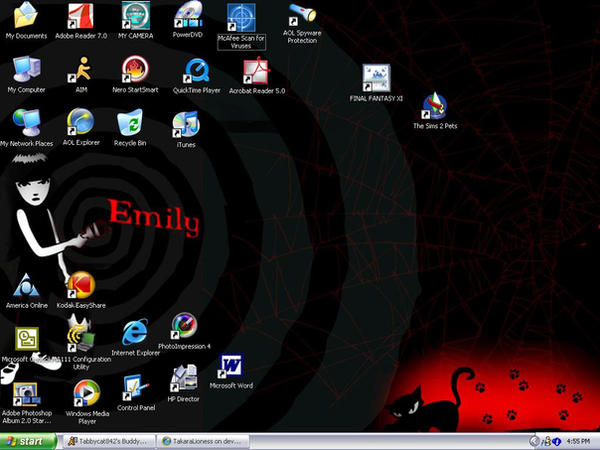Select McAfee Scan for Viruses icon

[241, 18]
